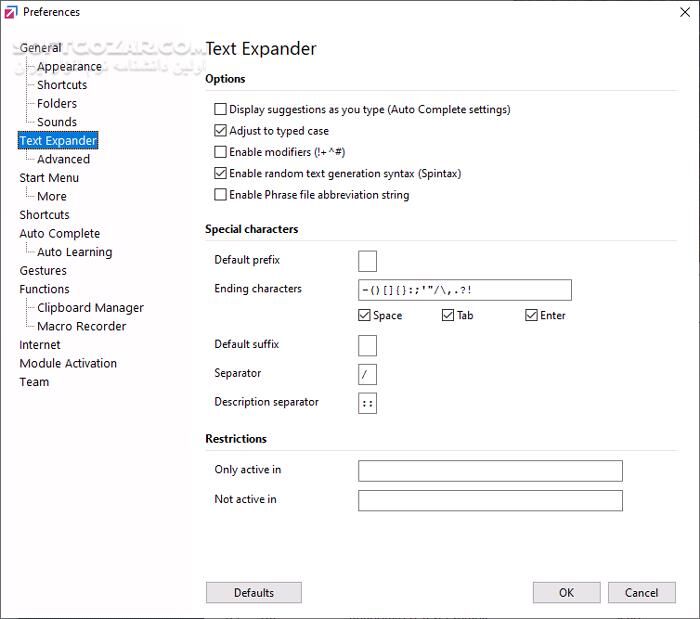The height and width of the screenshot is (619, 700).
Task: Select Module Activation in the tree
Action: (68, 363)
